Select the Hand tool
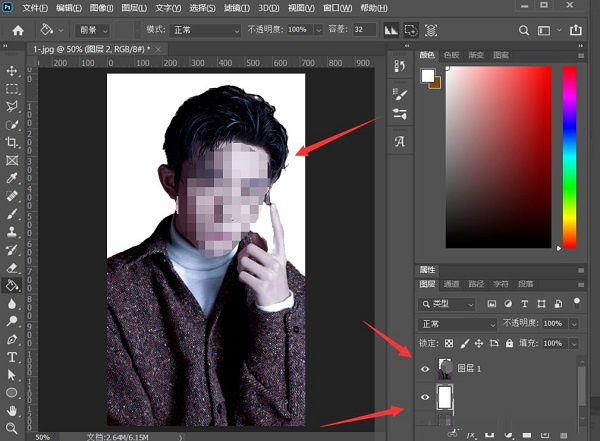 tap(11, 411)
